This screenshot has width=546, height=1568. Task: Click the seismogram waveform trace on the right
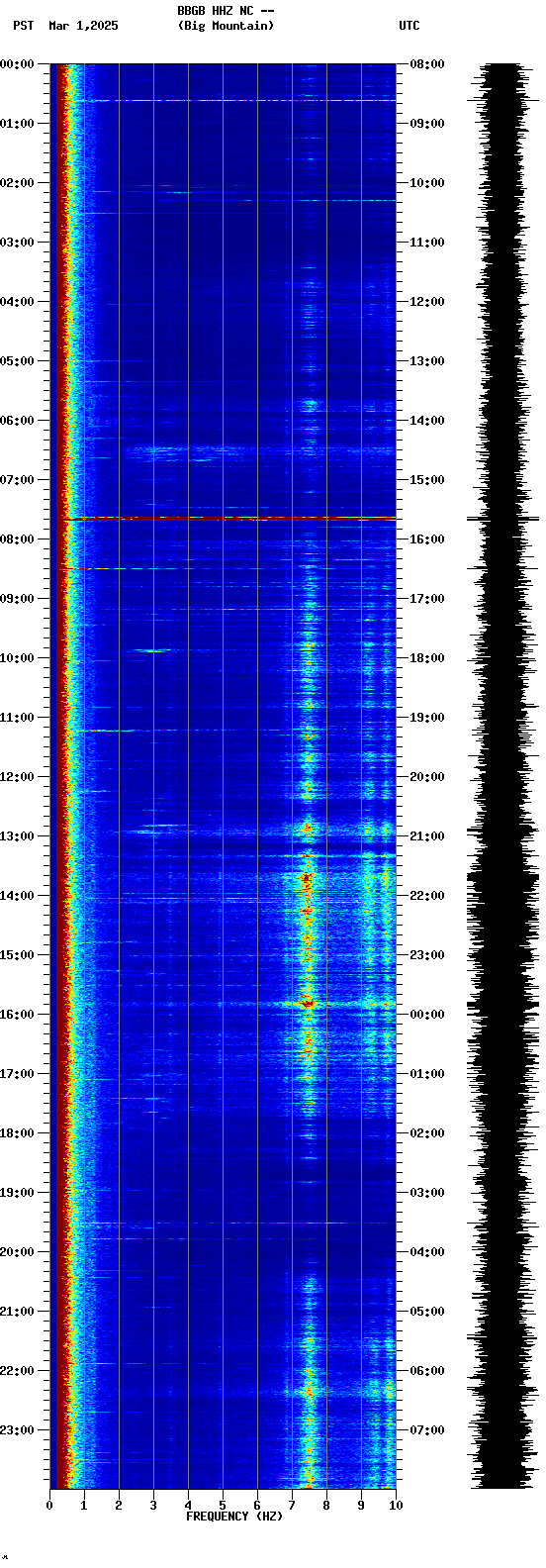click(503, 776)
